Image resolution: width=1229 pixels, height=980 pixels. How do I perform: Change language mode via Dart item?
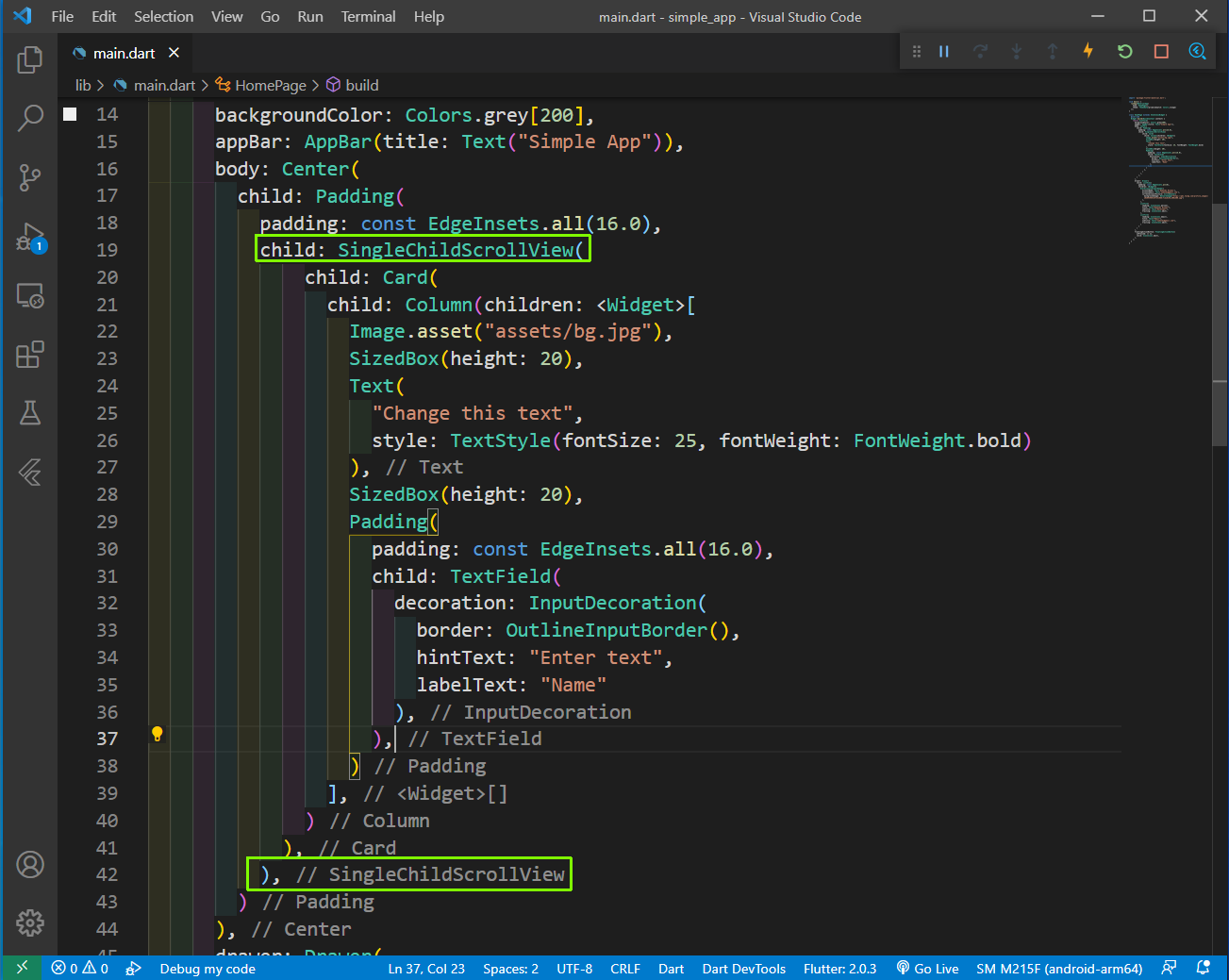coord(671,969)
